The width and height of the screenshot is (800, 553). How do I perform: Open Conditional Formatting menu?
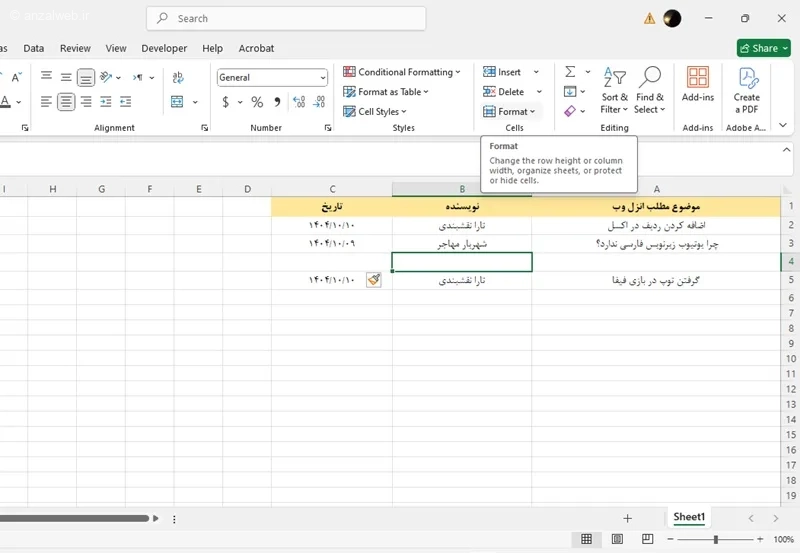tap(402, 72)
